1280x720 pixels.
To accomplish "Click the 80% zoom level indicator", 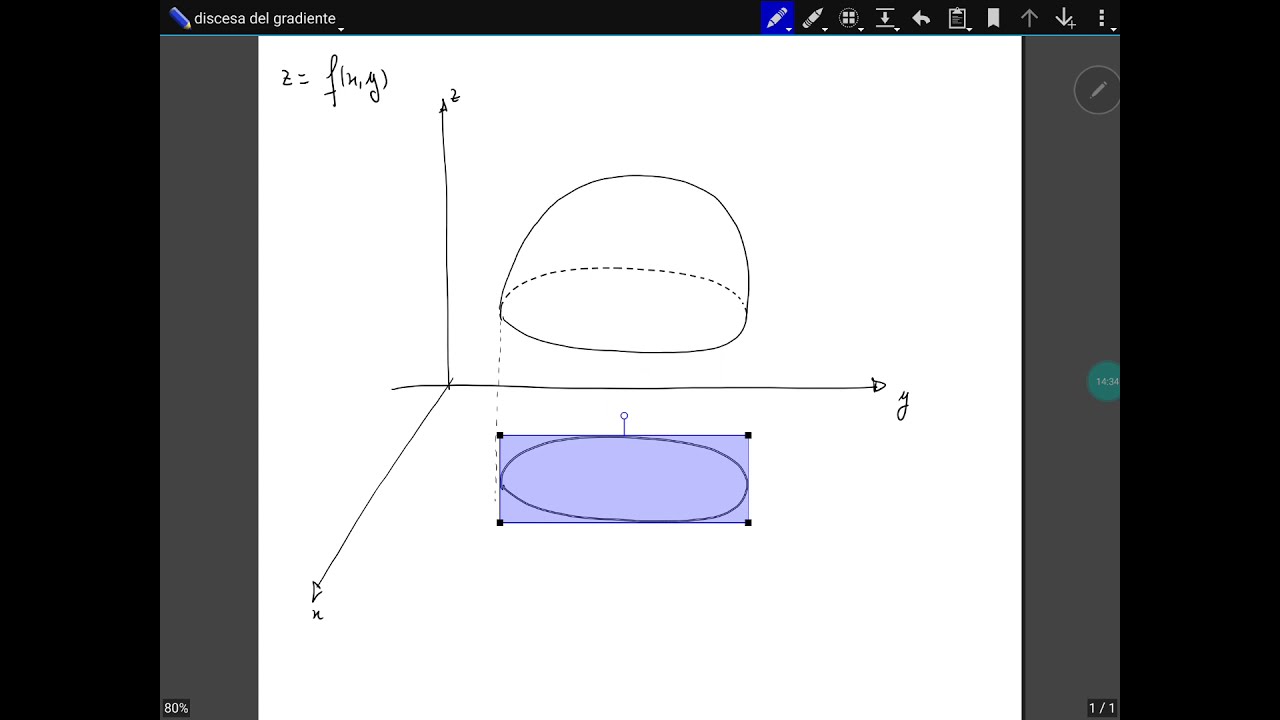I will tap(176, 708).
